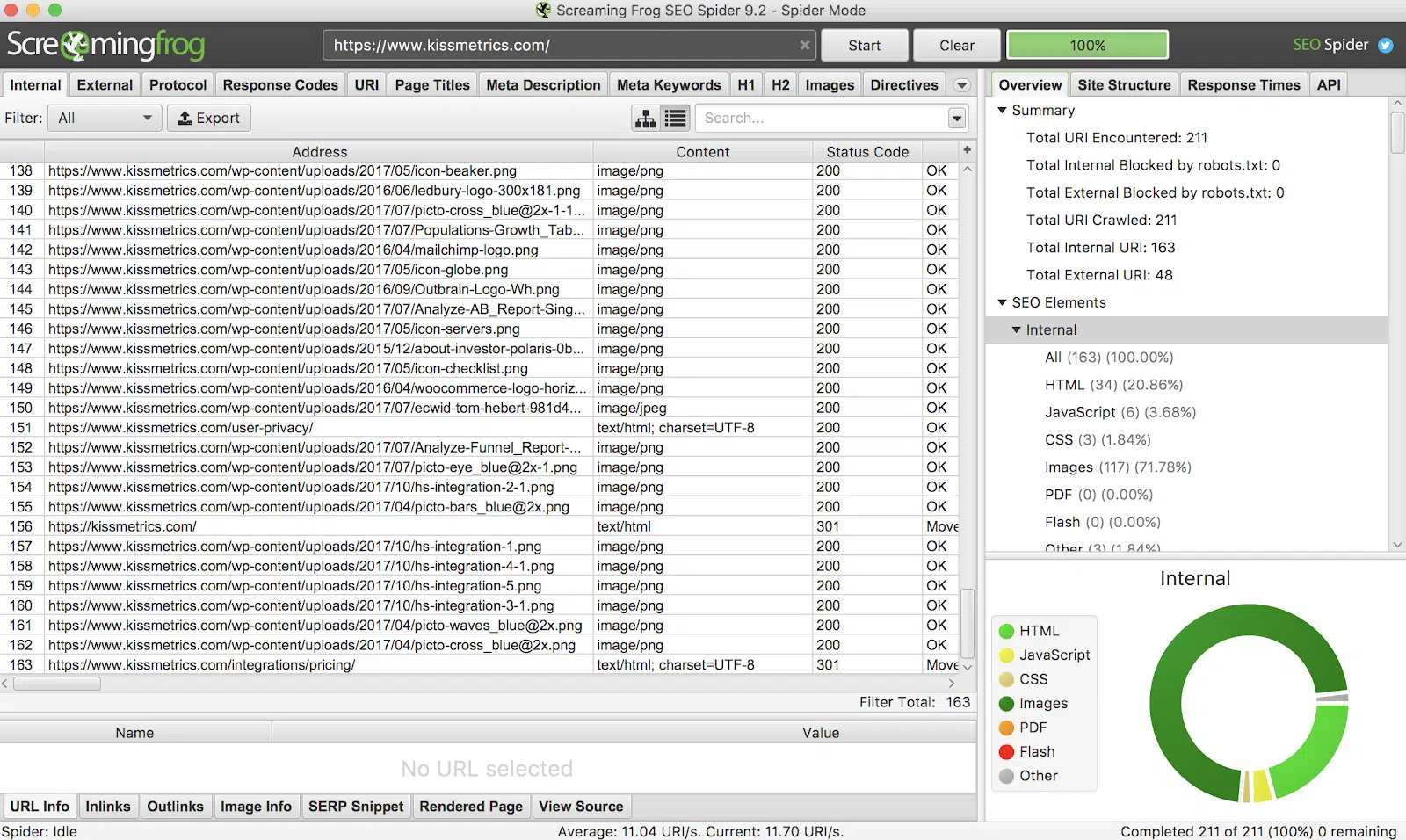Open the View Source tab
Viewport: 1406px width, 840px height.
581,807
